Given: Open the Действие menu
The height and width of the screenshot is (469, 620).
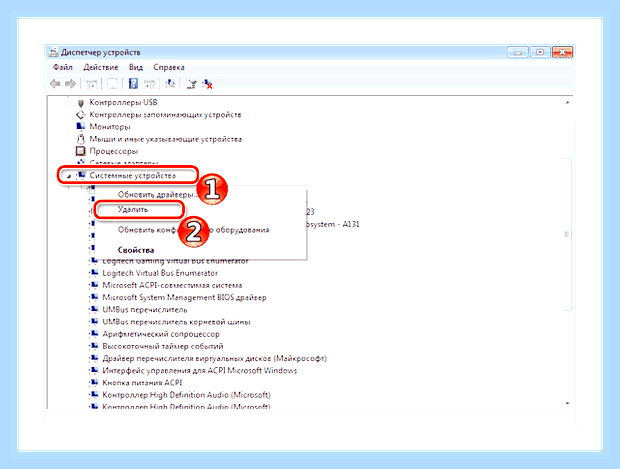Looking at the screenshot, I should (x=101, y=67).
